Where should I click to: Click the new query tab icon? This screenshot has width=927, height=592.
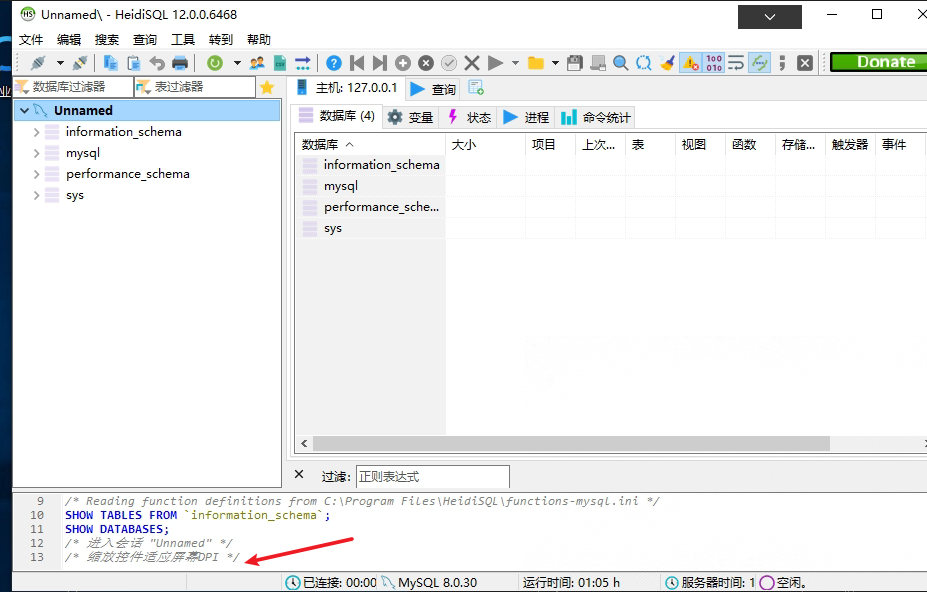pyautogui.click(x=476, y=88)
